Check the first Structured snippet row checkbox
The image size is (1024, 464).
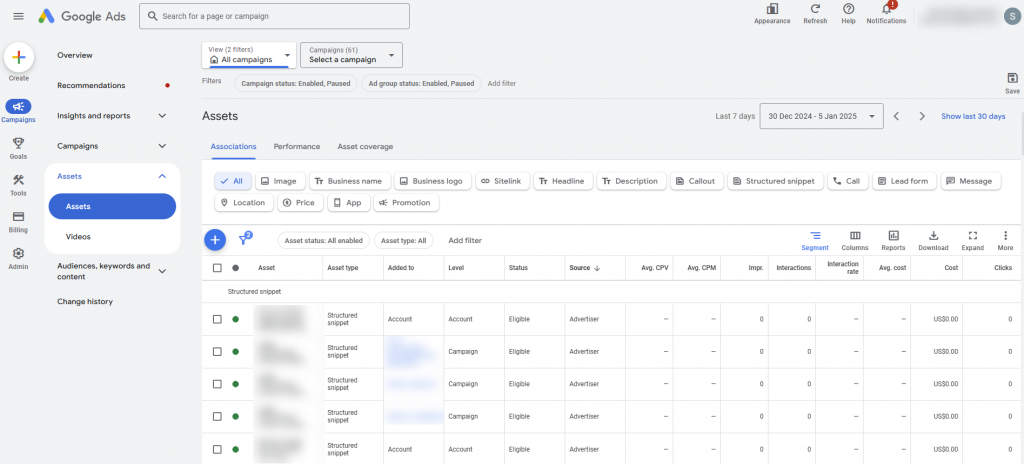pyautogui.click(x=217, y=319)
